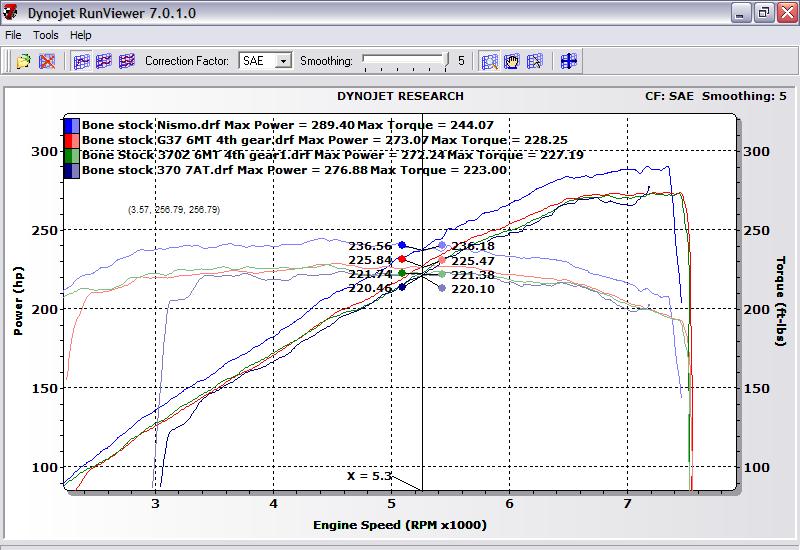Activate the zoom magnifier graph tool

(x=489, y=61)
